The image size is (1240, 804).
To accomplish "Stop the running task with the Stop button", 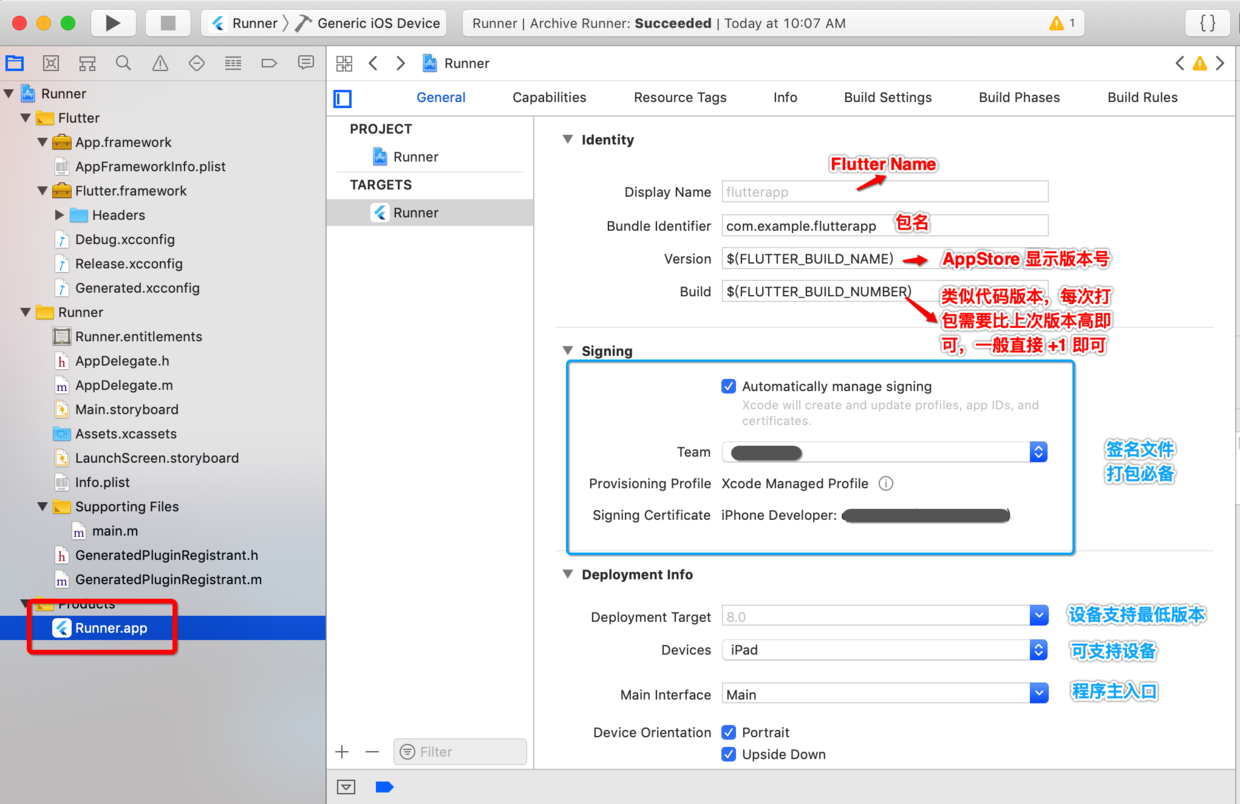I will [168, 23].
